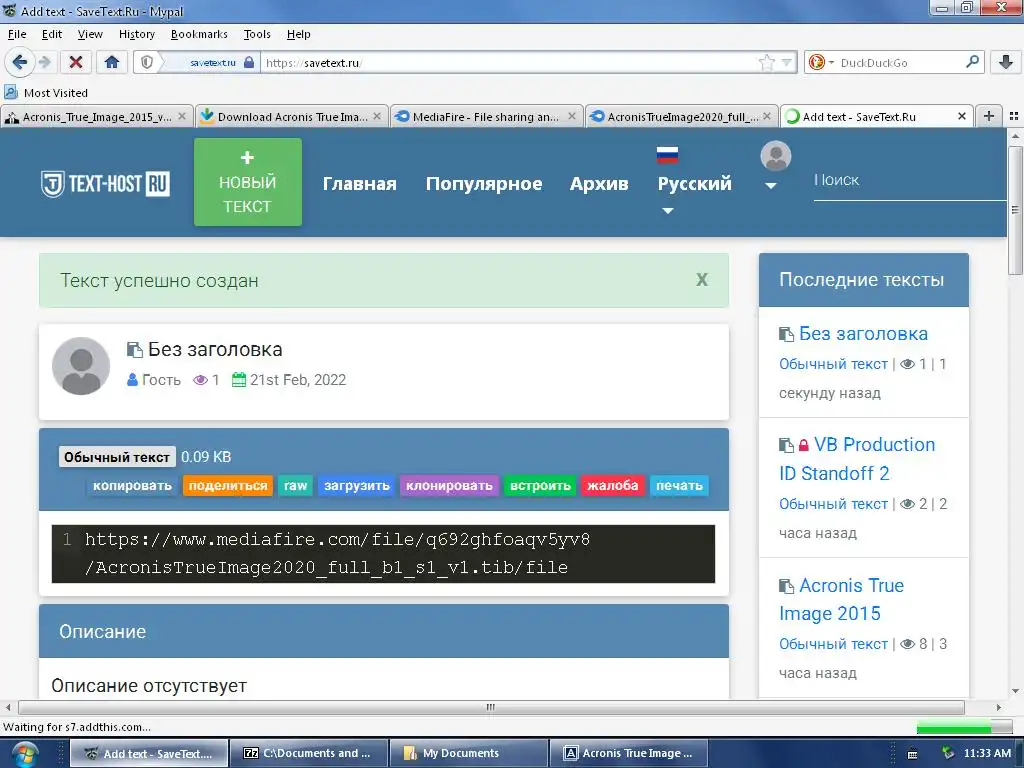The width and height of the screenshot is (1024, 768).
Task: Expand the user account dropdown arrow
Action: [x=771, y=186]
